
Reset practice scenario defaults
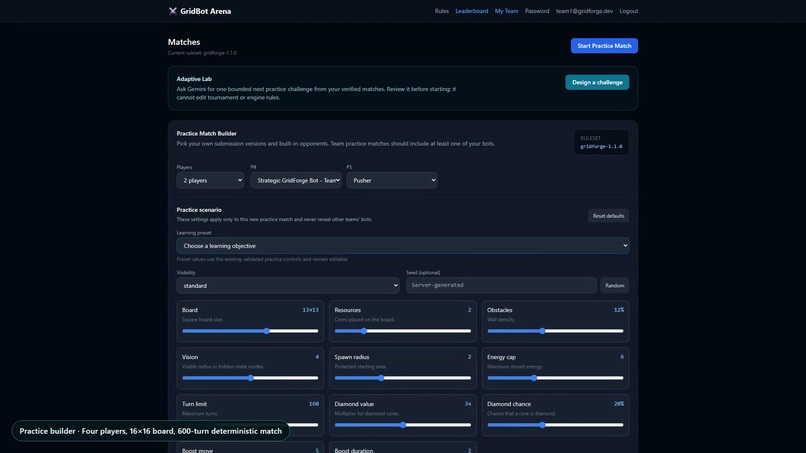click(608, 216)
